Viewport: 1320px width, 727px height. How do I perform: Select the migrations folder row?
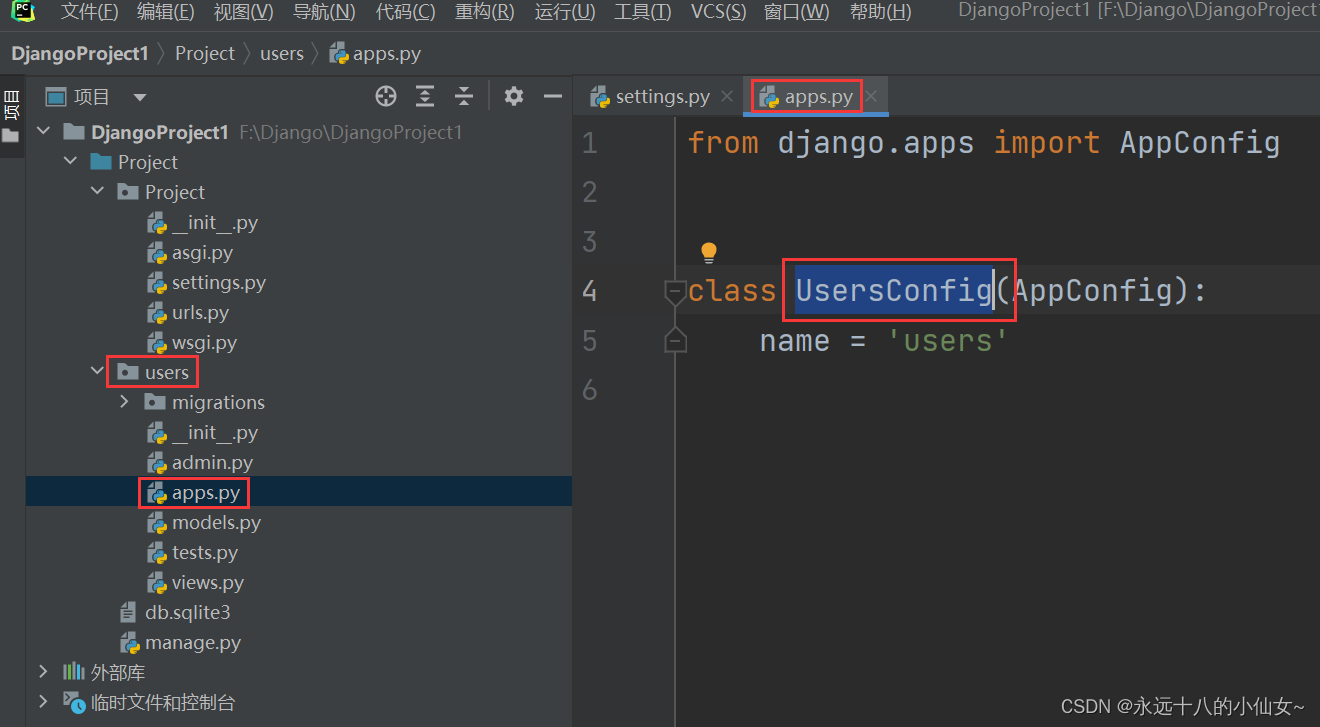[x=299, y=402]
